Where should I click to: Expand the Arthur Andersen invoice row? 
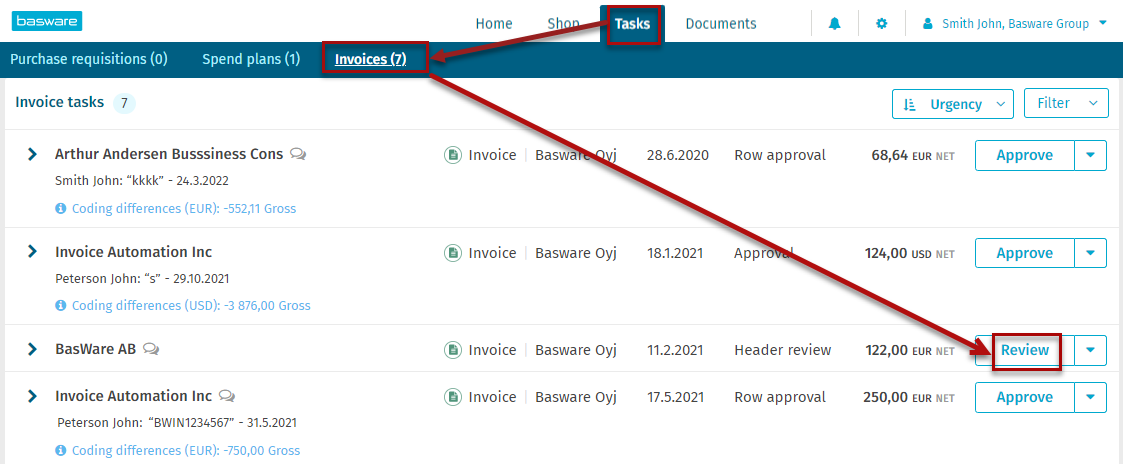coord(32,154)
